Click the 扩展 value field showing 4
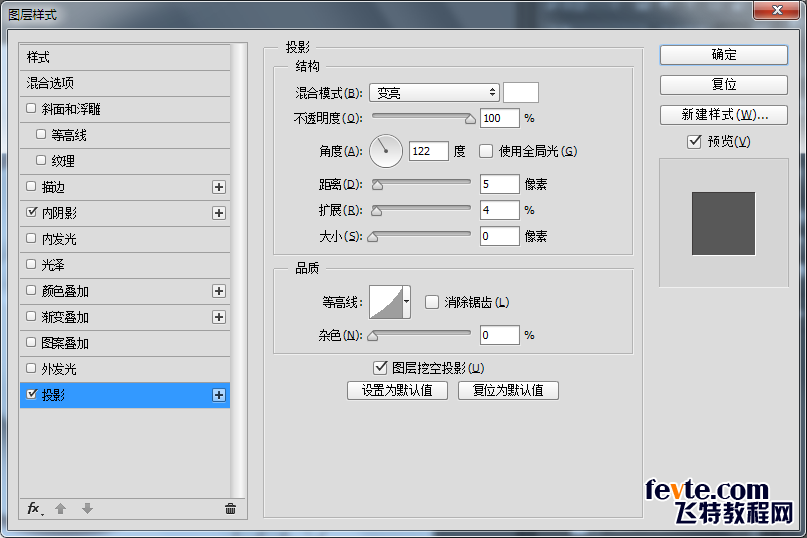This screenshot has height=538, width=807. coord(499,210)
